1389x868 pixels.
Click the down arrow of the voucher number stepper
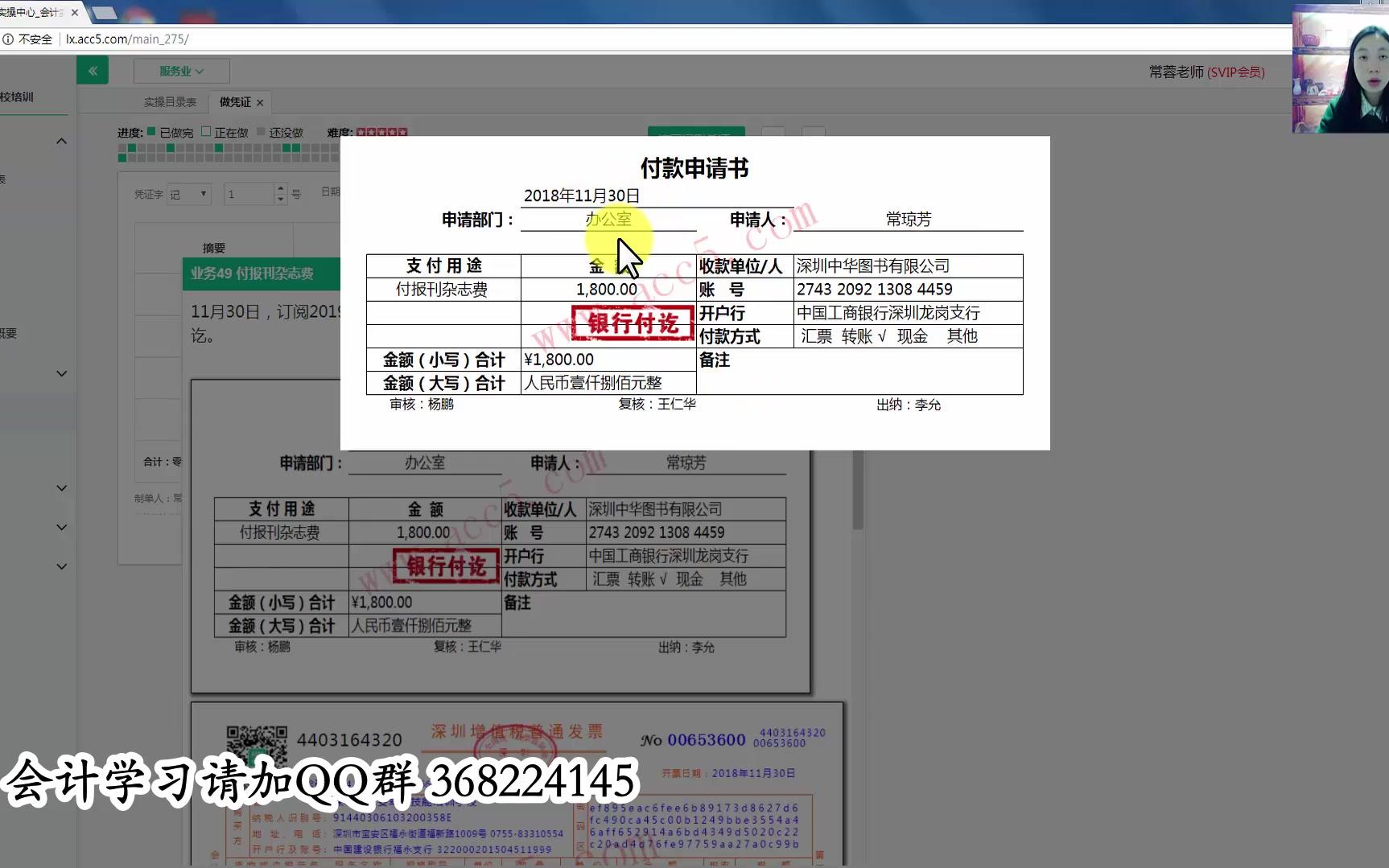click(x=279, y=199)
